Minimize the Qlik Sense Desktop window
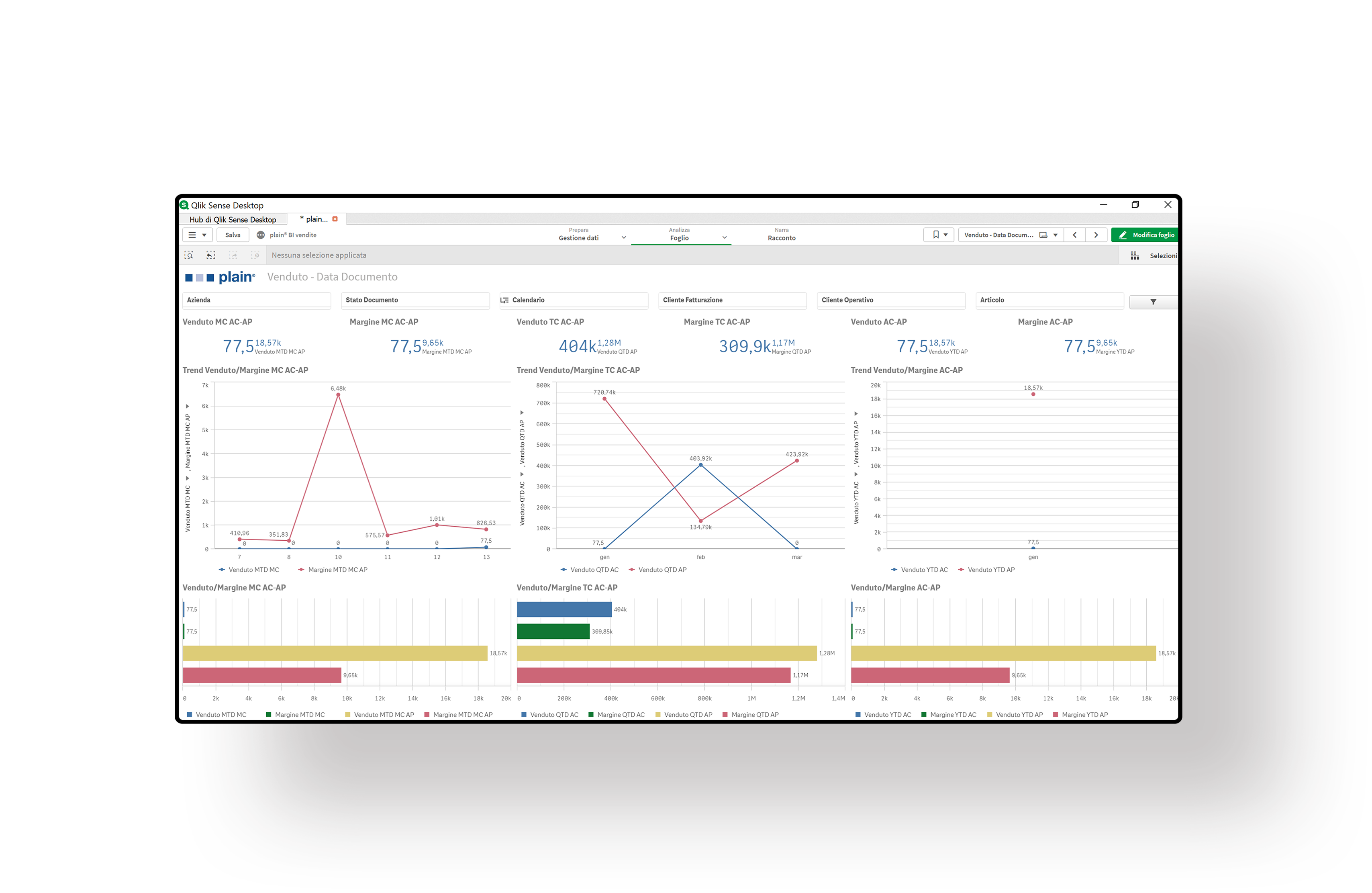Image resolution: width=1372 pixels, height=893 pixels. tap(1103, 204)
